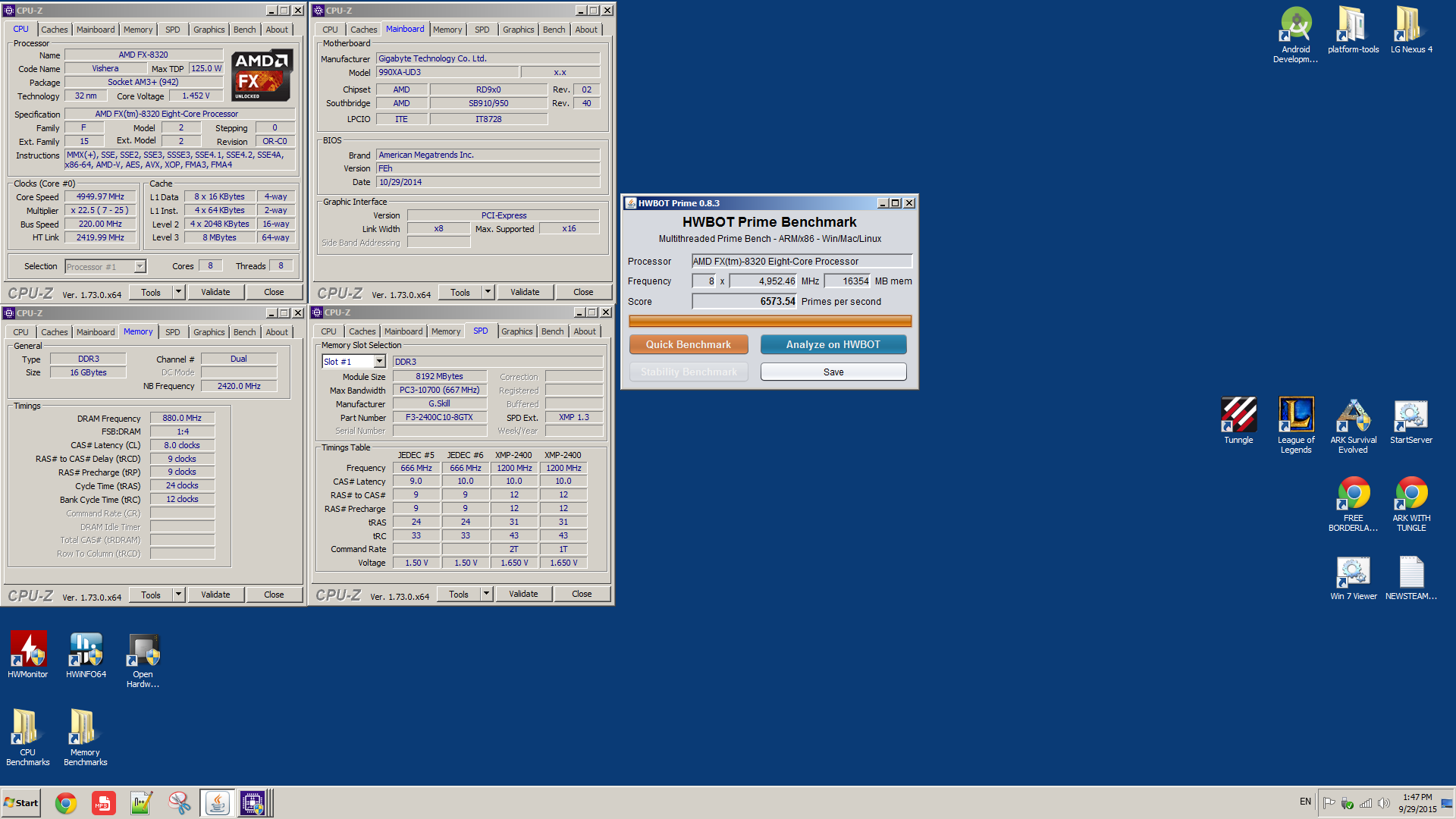This screenshot has width=1456, height=819.
Task: Switch to CPU-Z taskbar group
Action: (254, 803)
